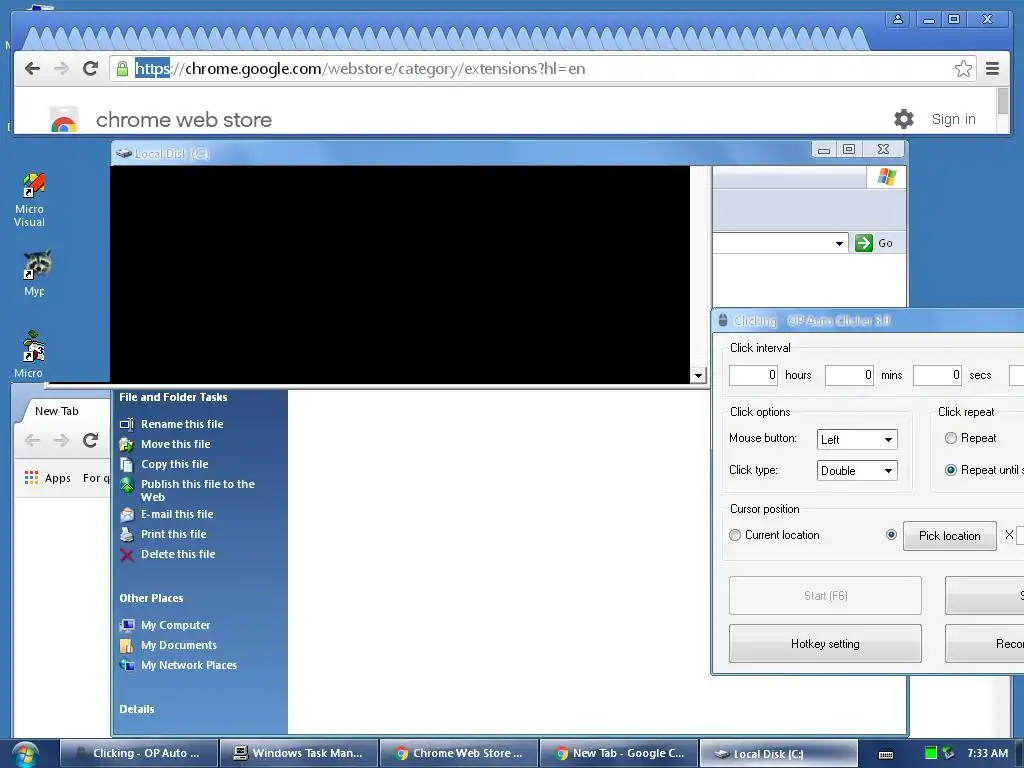
Task: Open My Documents under Other Places
Action: tap(179, 645)
